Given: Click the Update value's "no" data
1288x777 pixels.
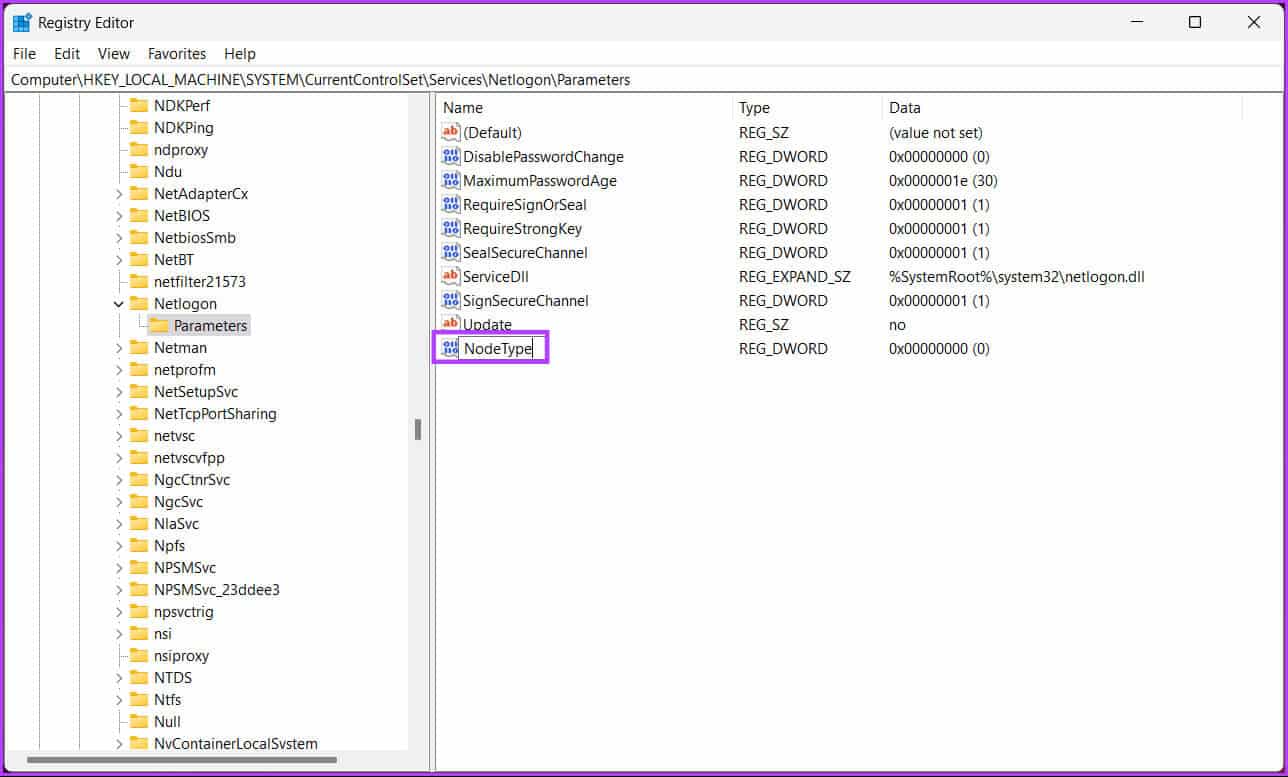Looking at the screenshot, I should (897, 324).
